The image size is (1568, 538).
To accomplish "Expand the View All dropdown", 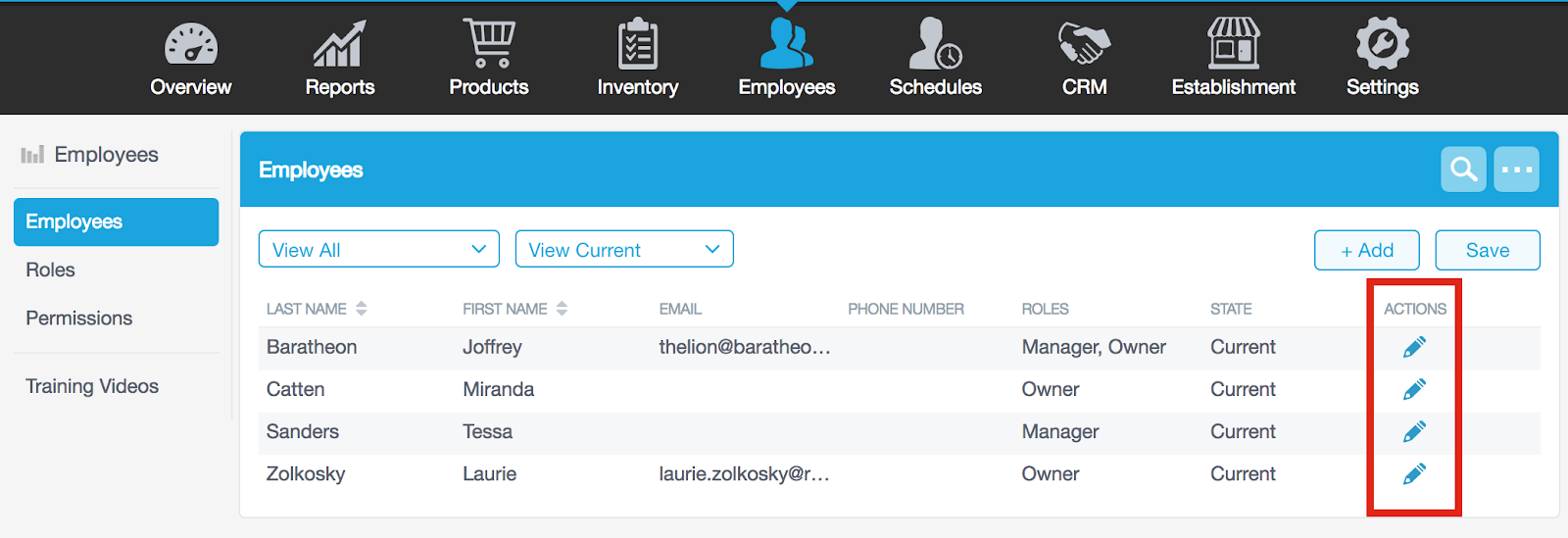I will click(x=379, y=249).
